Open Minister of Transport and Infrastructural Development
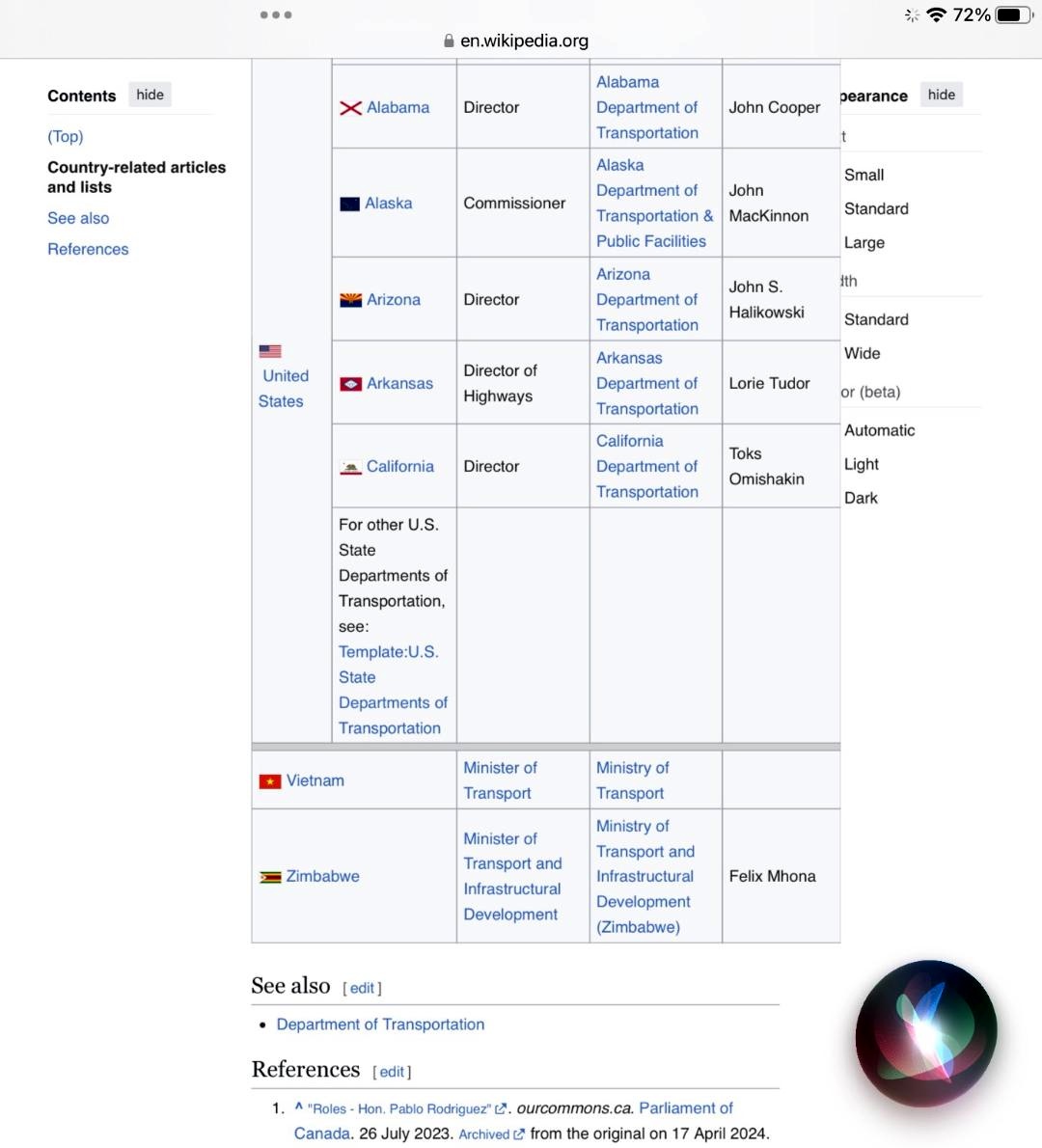 click(512, 876)
